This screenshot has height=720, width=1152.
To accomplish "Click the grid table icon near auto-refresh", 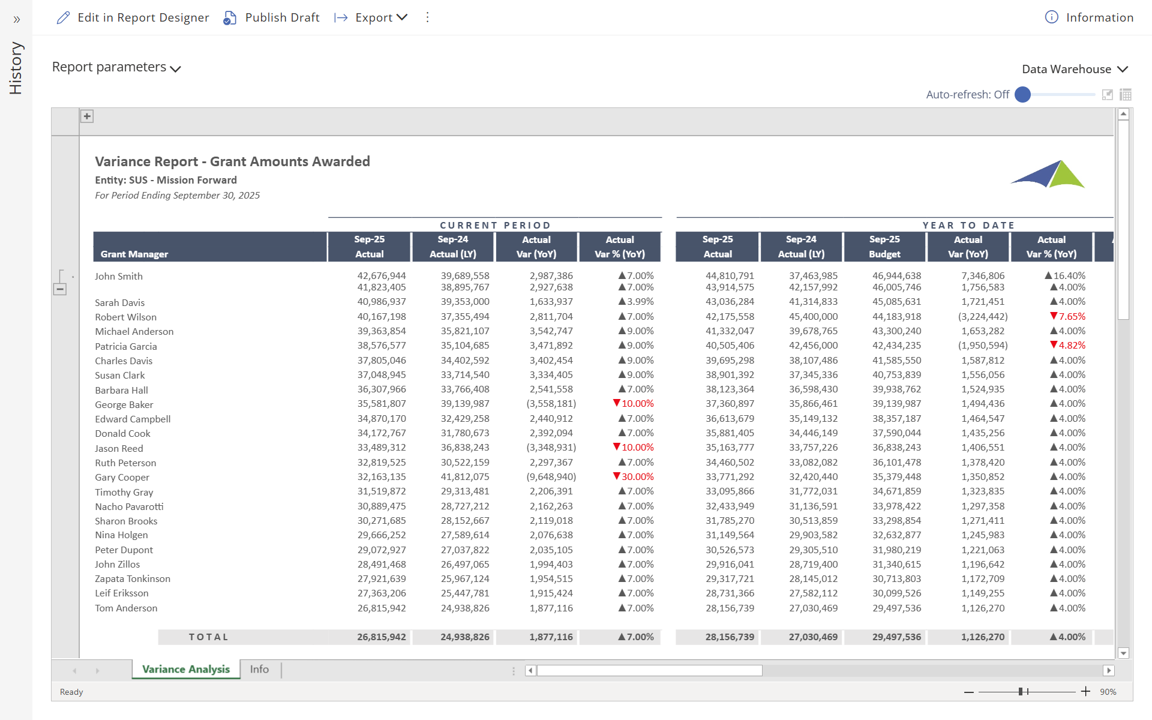I will click(x=1126, y=95).
